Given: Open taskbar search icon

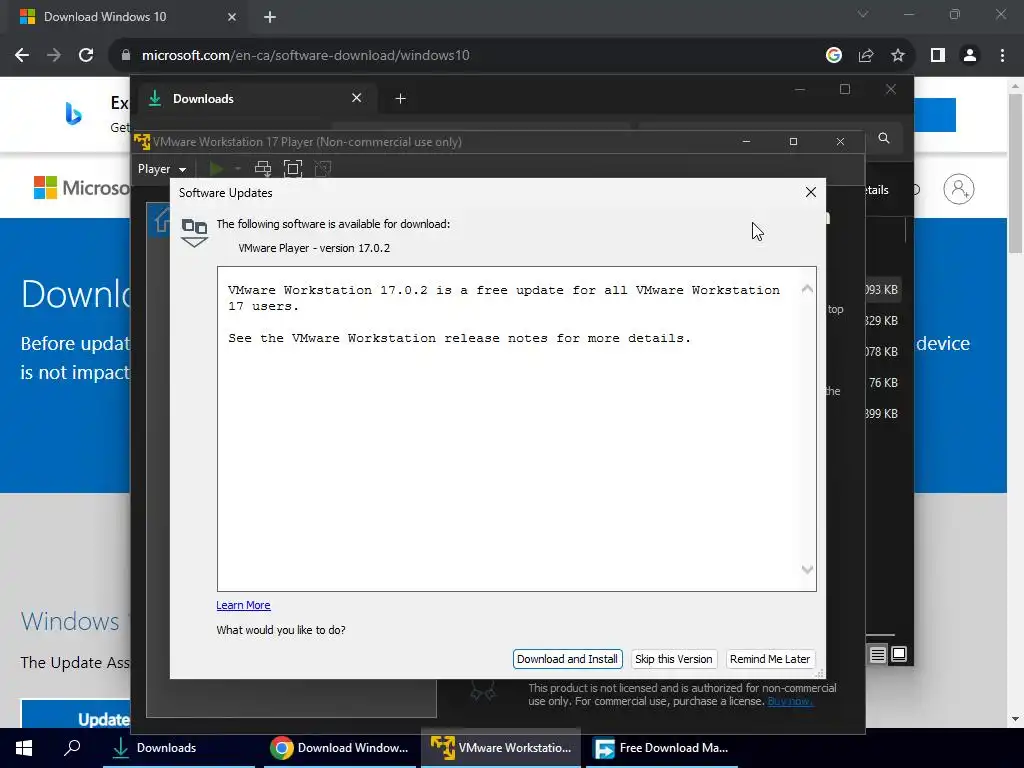Looking at the screenshot, I should pyautogui.click(x=72, y=748).
